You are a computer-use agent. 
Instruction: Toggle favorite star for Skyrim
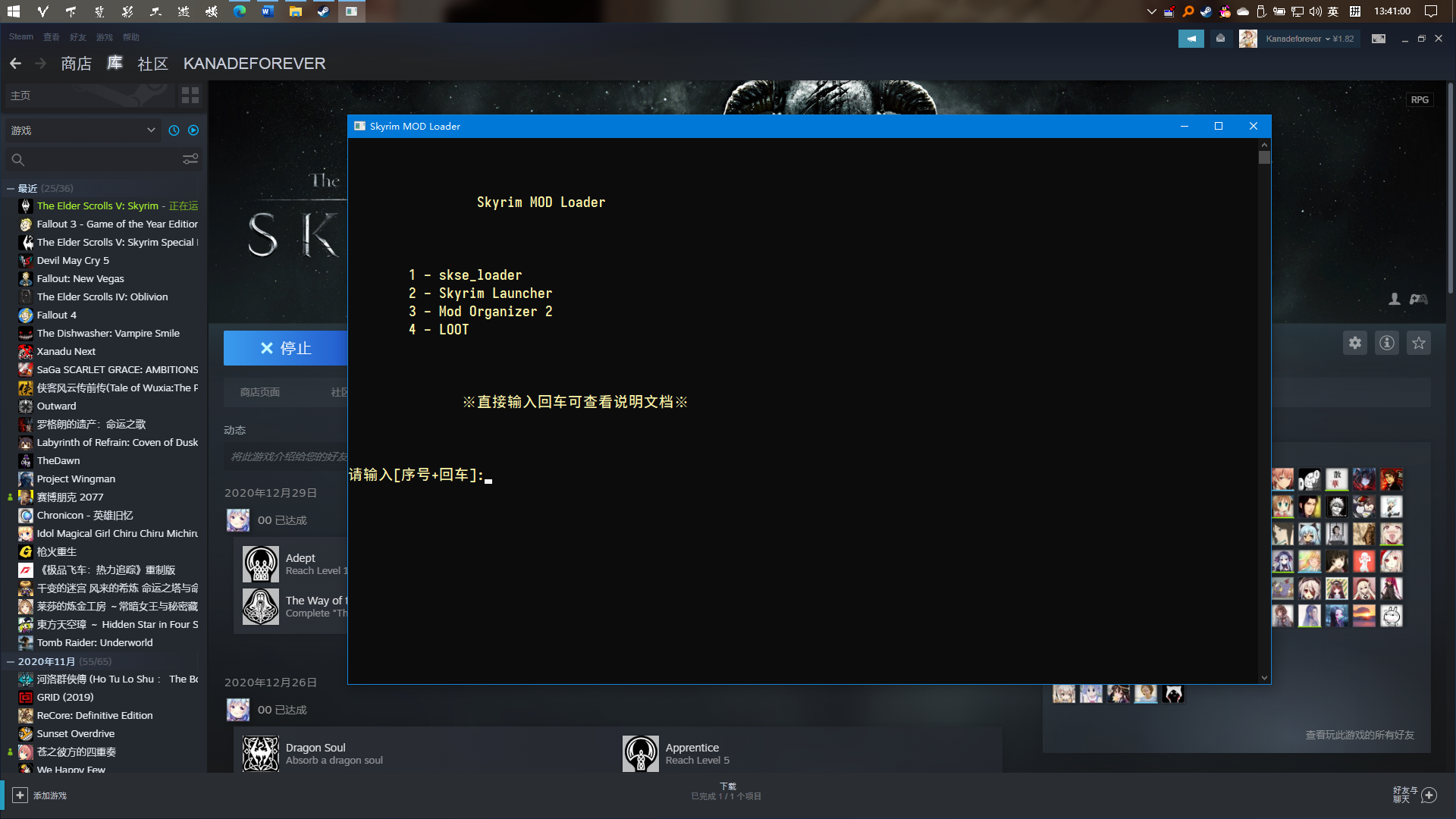(1419, 344)
